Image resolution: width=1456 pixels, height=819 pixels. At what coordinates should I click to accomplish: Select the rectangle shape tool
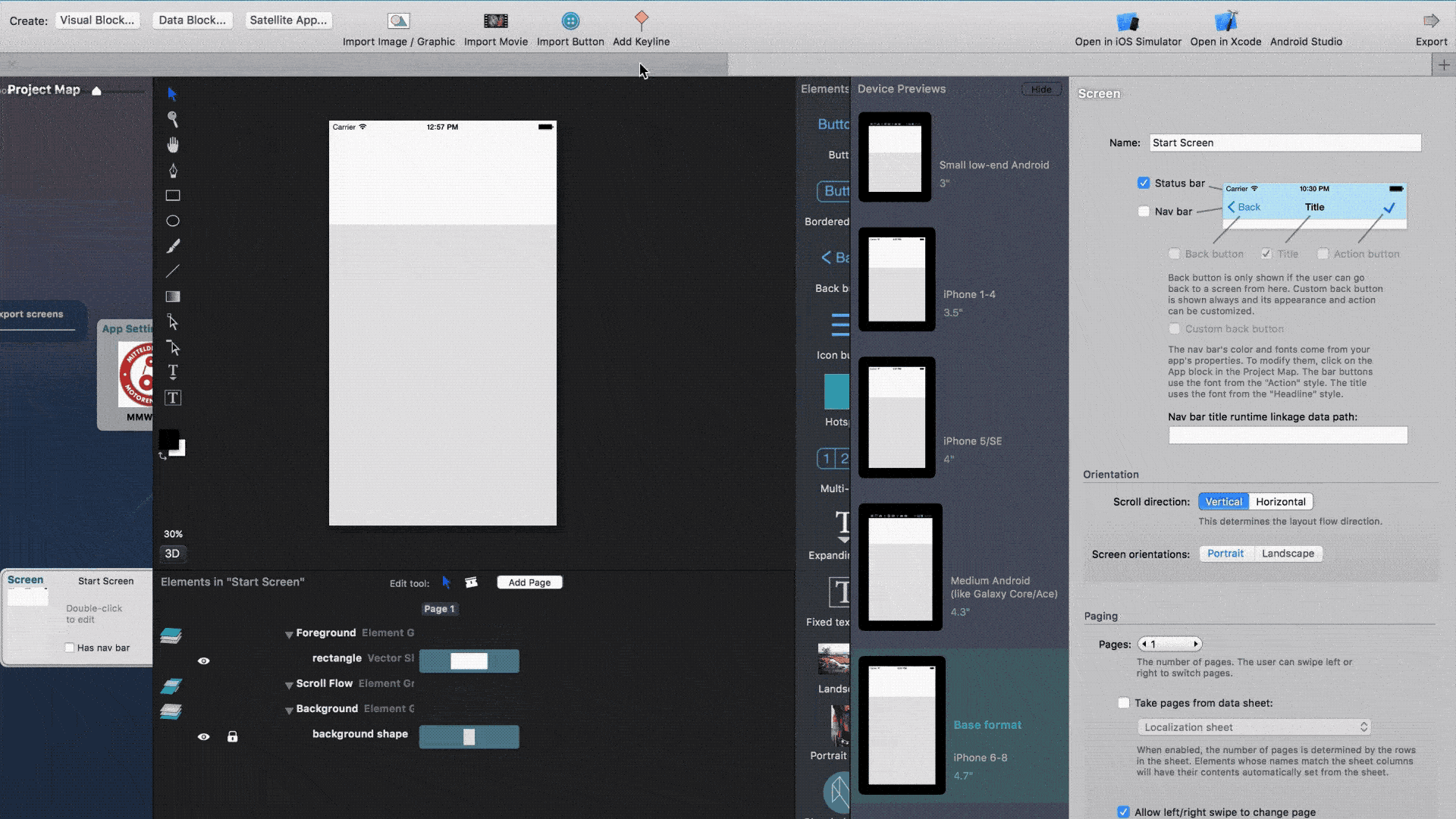pyautogui.click(x=172, y=195)
